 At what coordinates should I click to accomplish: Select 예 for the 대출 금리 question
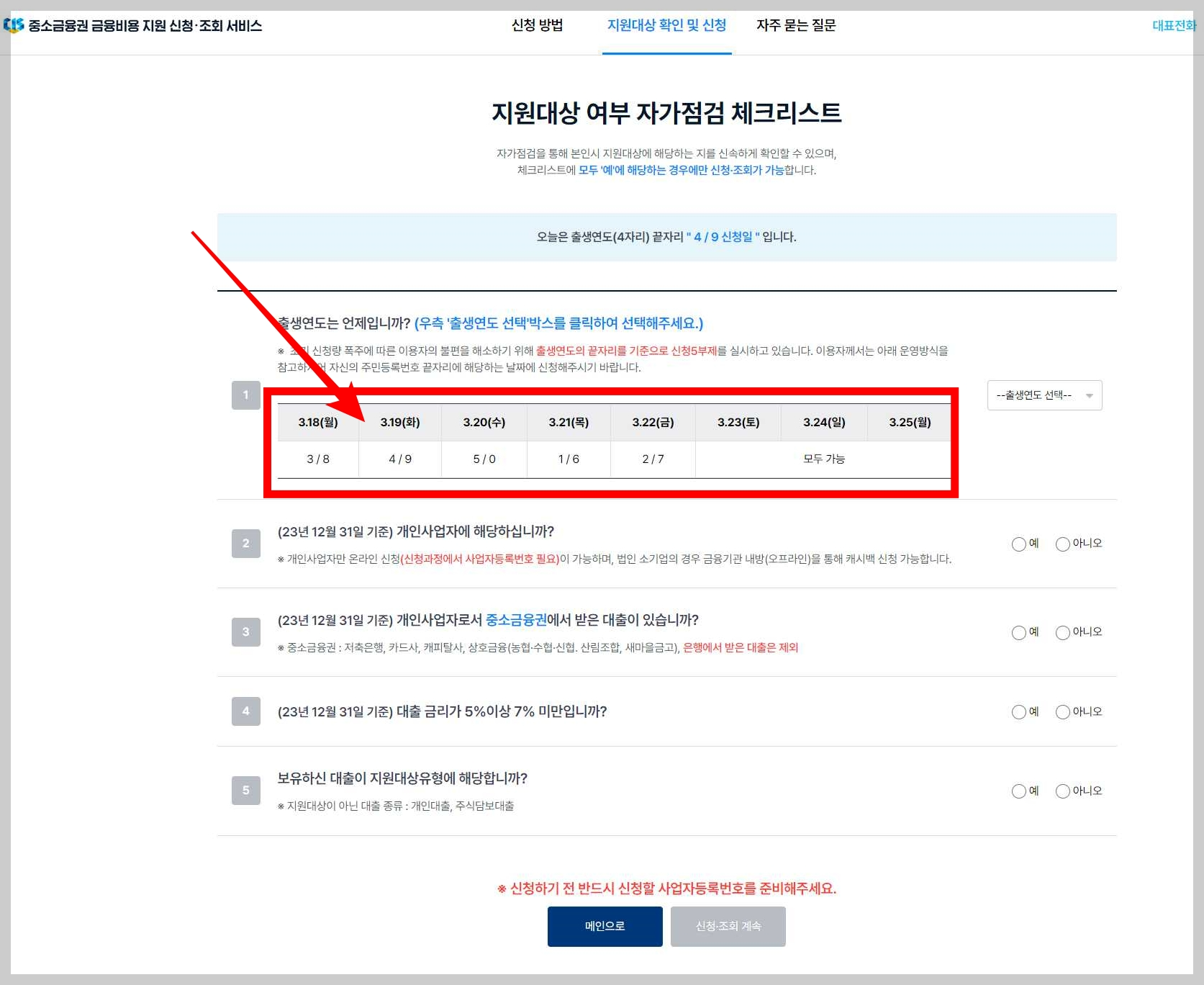(1018, 712)
